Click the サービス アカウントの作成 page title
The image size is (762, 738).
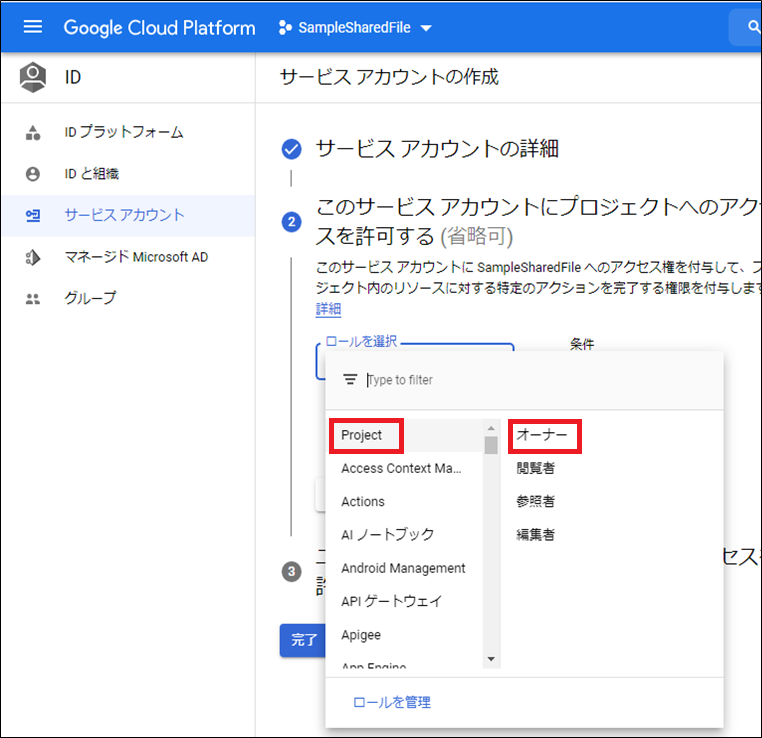(x=390, y=77)
